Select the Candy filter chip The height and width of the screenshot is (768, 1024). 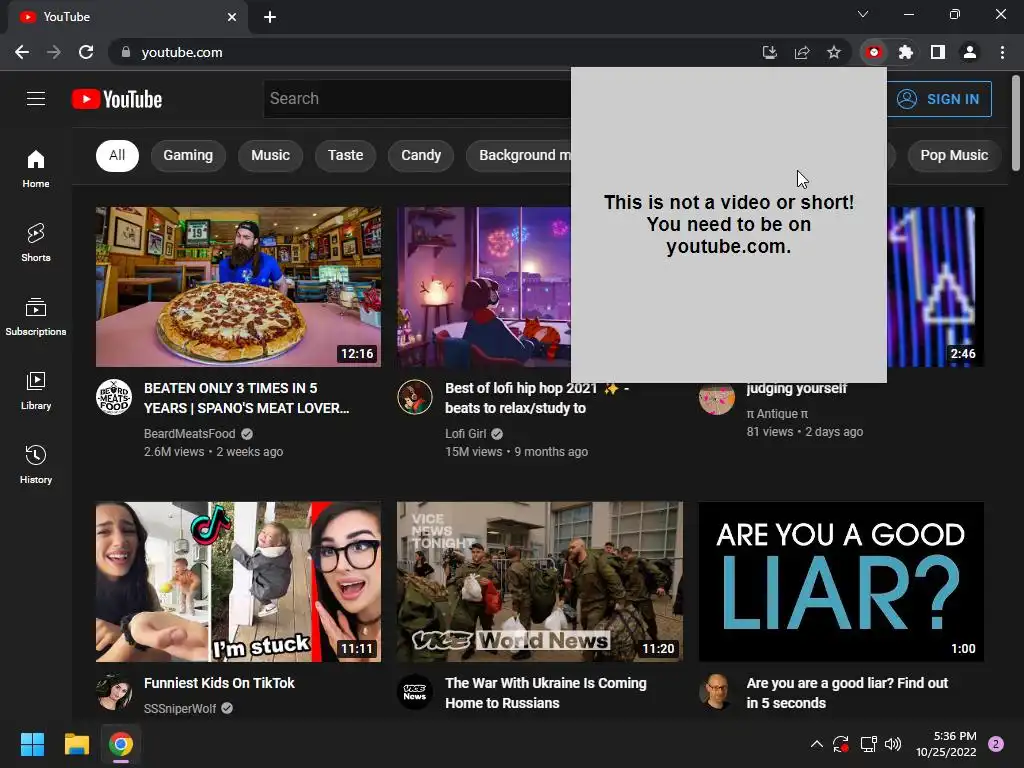click(421, 155)
